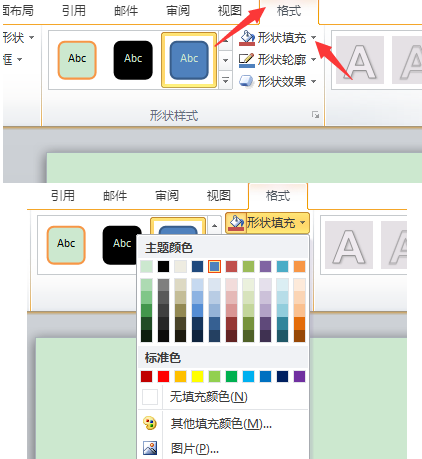Viewport: 422px width, 459px height.
Task: Open 引用 tab in upper ribbon
Action: (x=74, y=11)
